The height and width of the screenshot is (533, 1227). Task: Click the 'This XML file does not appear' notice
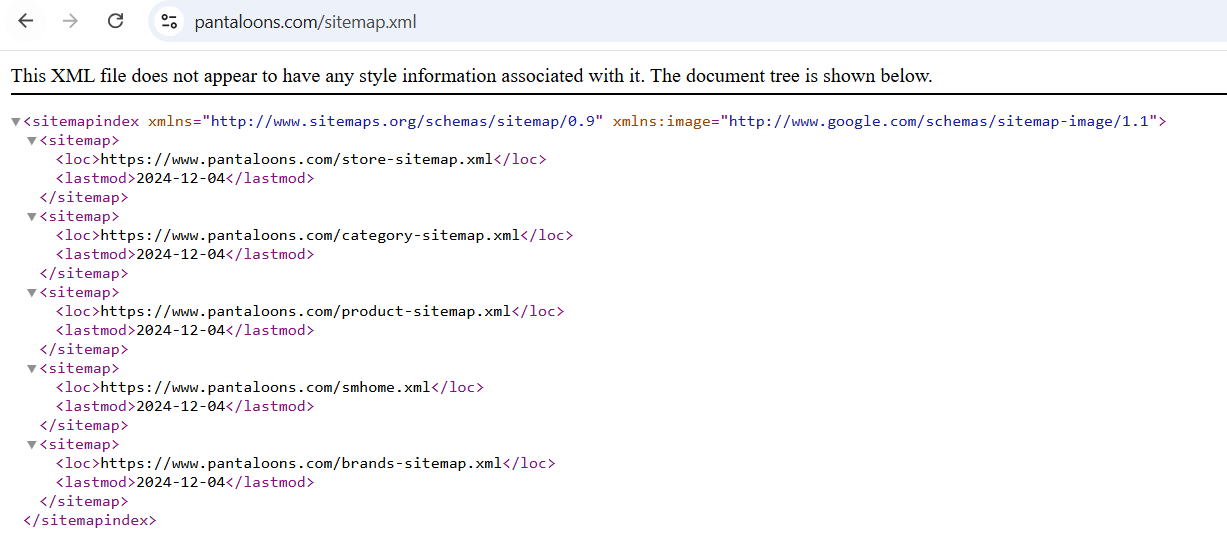tap(471, 76)
